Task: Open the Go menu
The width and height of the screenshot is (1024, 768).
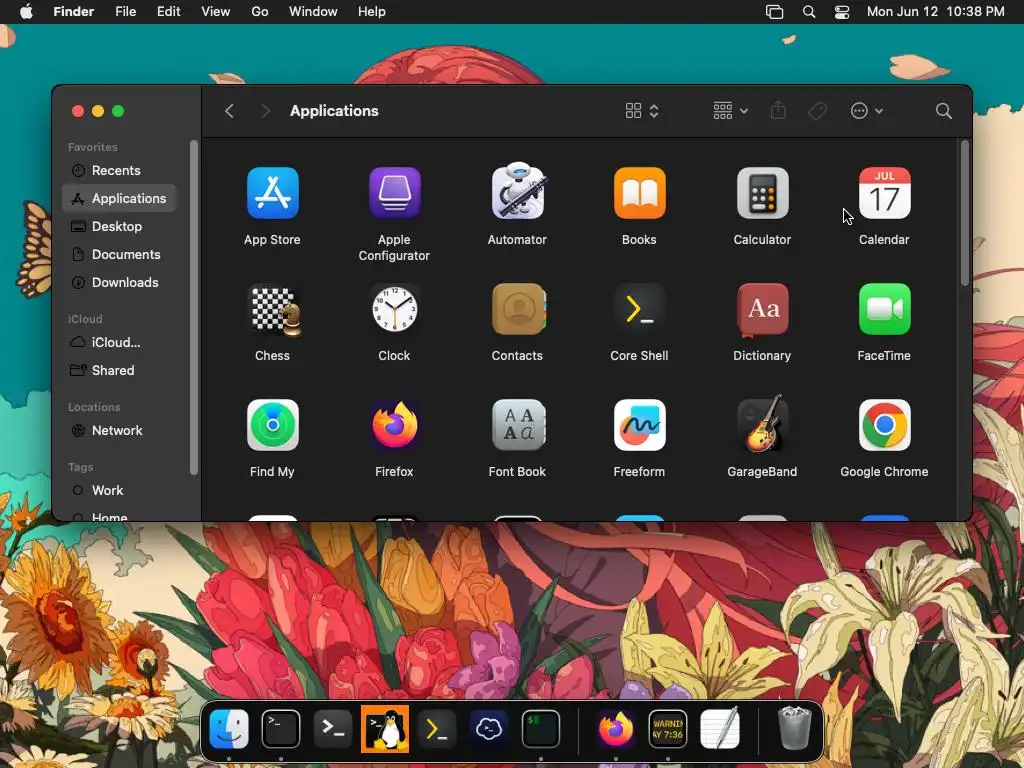Action: point(260,12)
